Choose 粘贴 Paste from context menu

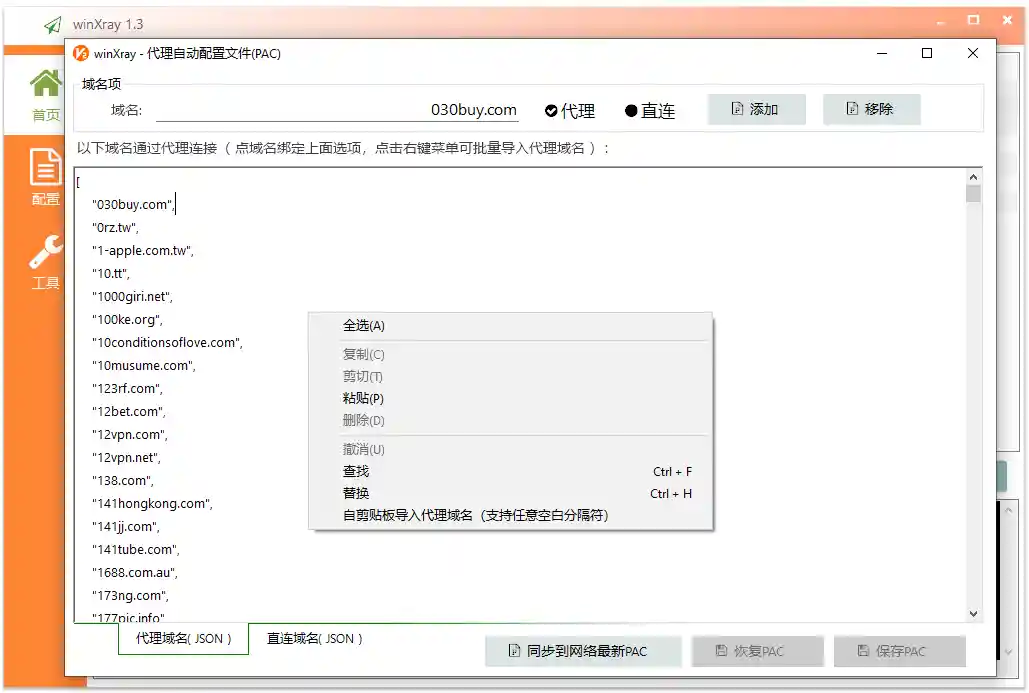click(x=361, y=398)
